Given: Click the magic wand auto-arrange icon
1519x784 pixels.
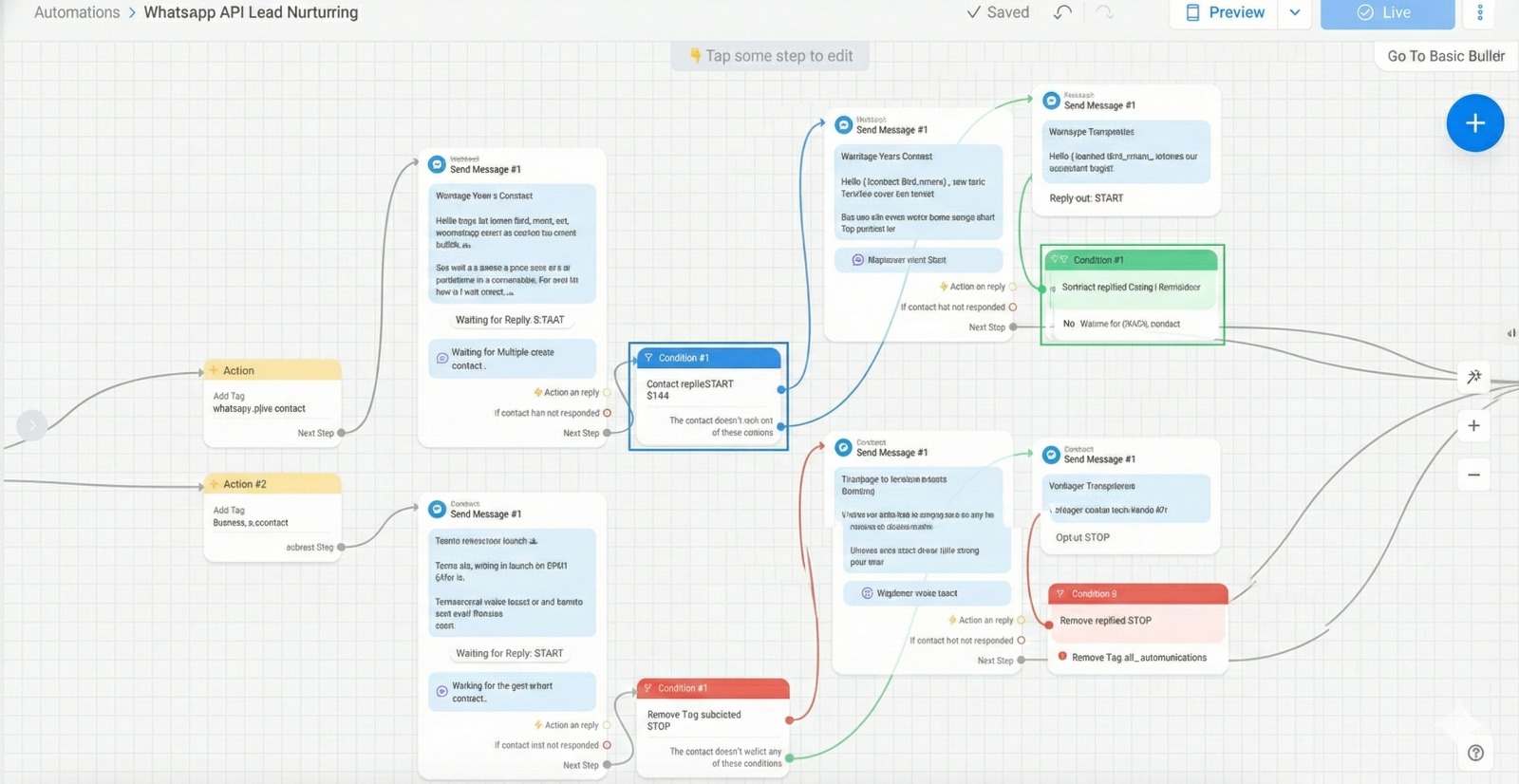Looking at the screenshot, I should click(x=1473, y=377).
